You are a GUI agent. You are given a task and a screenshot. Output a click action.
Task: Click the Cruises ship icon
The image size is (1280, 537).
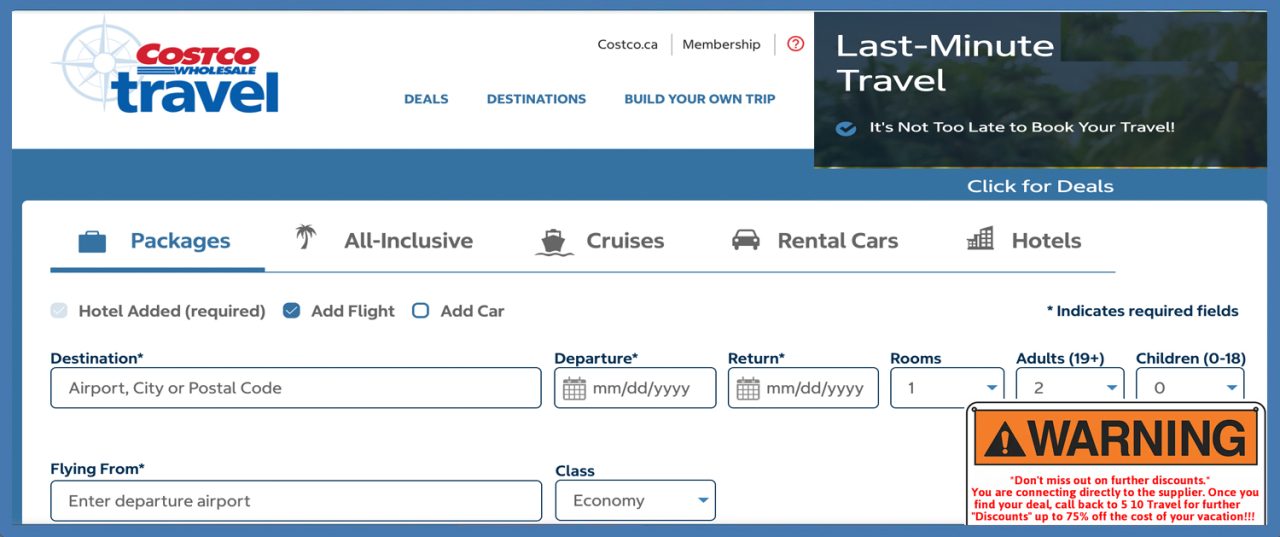(x=554, y=242)
